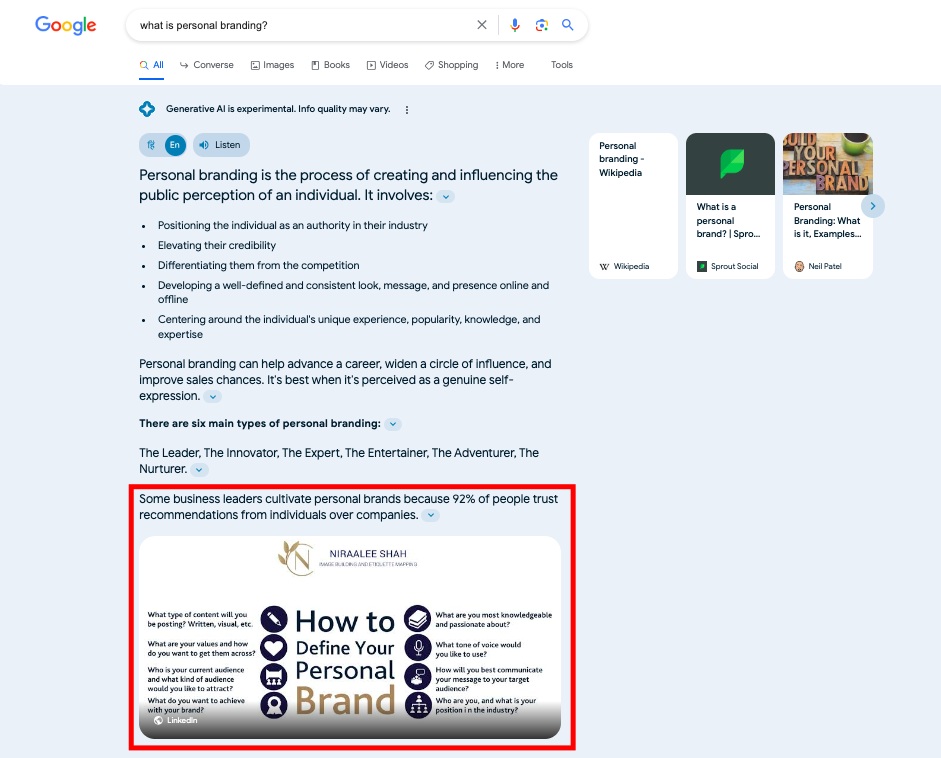Screen dimensions: 941x758
Task: Open the 'How to Define Your Personal Brand' image
Action: click(x=350, y=637)
